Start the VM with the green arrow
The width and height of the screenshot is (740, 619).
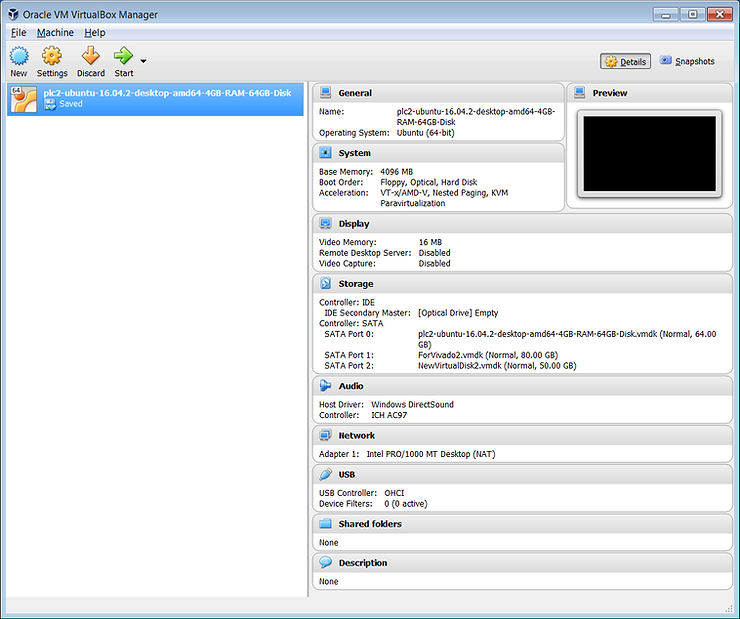[123, 56]
